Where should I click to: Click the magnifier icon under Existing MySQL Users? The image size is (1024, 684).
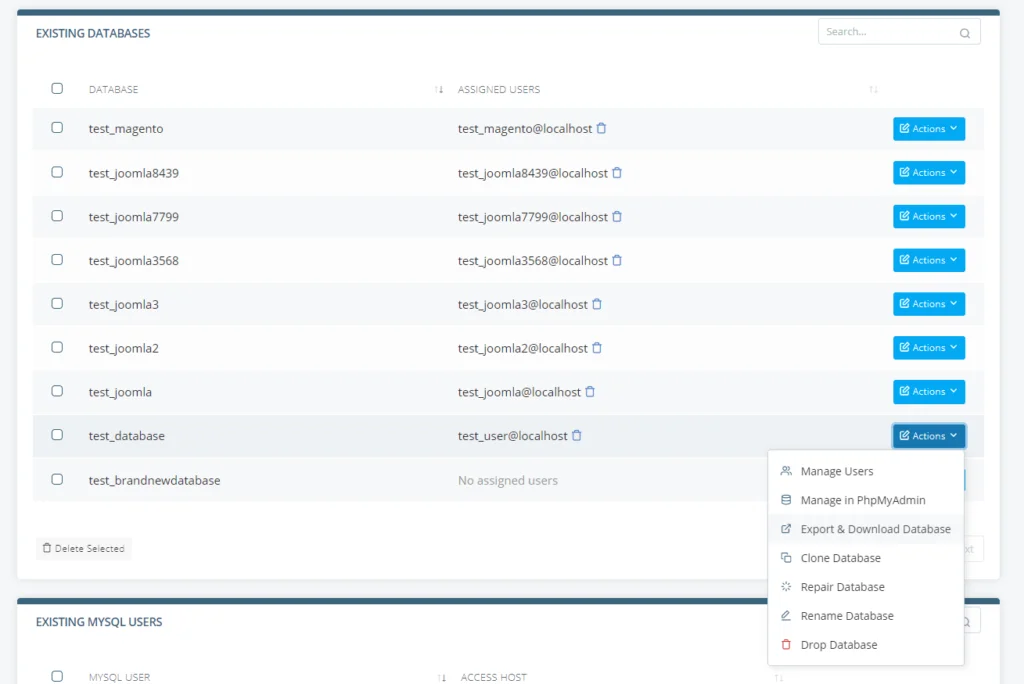[964, 621]
